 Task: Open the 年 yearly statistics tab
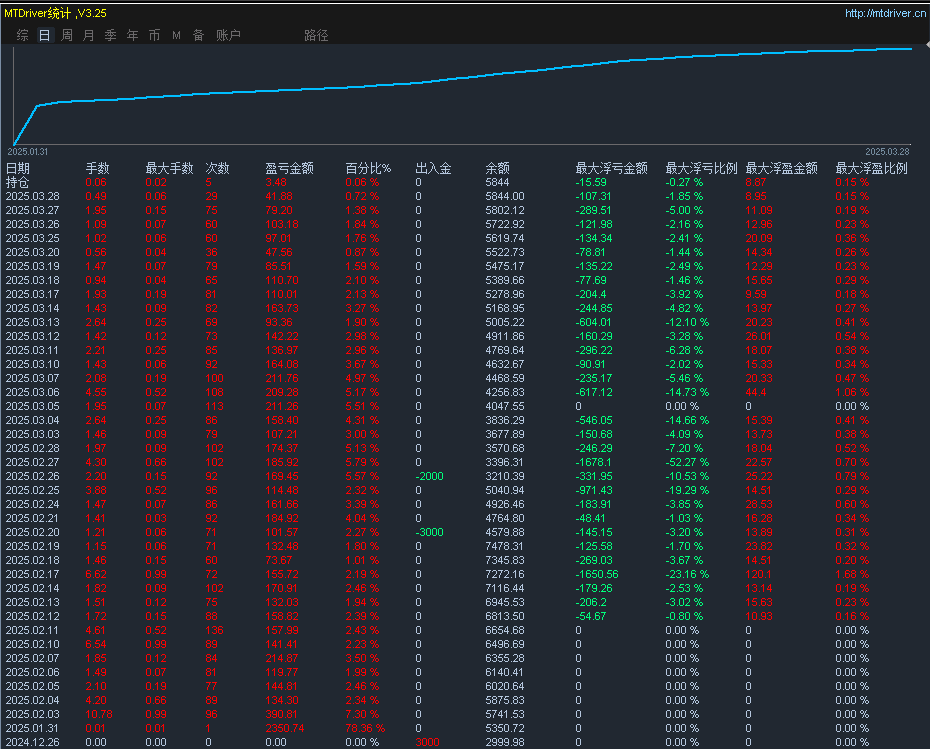132,35
